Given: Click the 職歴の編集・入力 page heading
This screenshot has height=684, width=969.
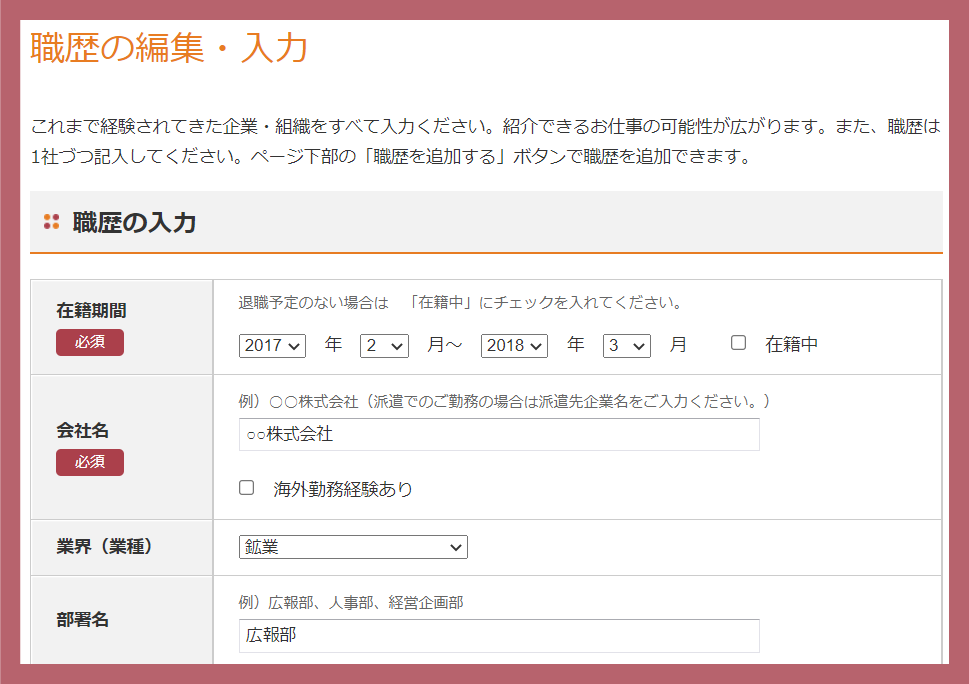Looking at the screenshot, I should click(169, 48).
